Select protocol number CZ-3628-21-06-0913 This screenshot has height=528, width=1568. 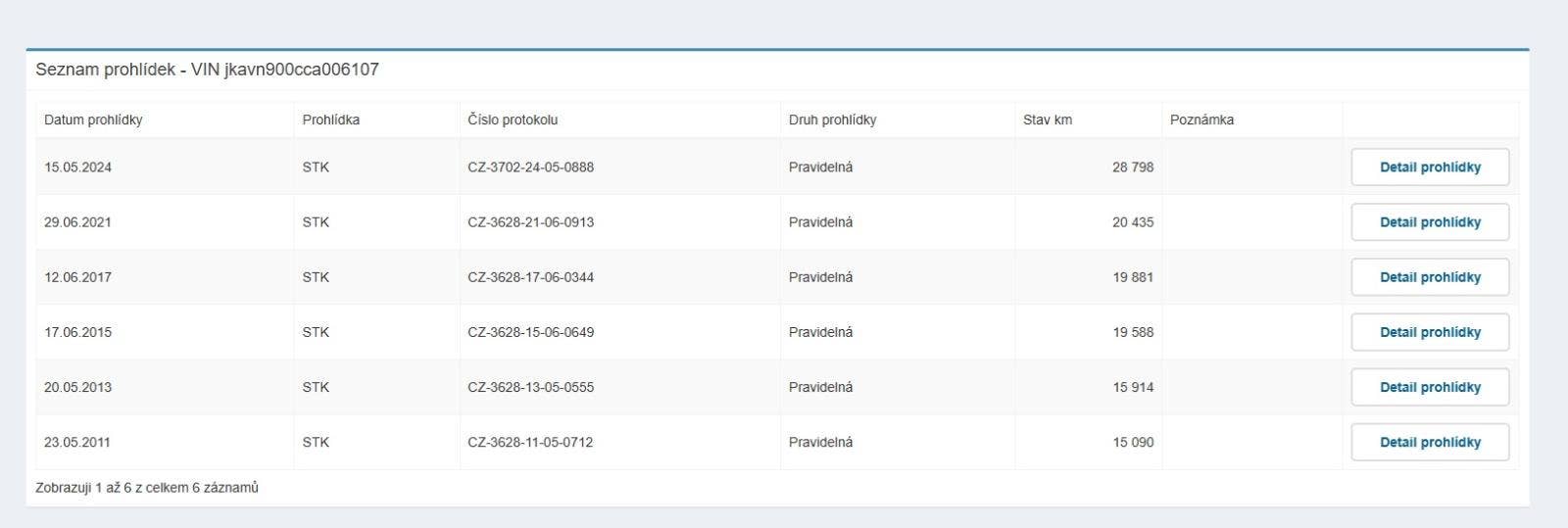(x=530, y=222)
